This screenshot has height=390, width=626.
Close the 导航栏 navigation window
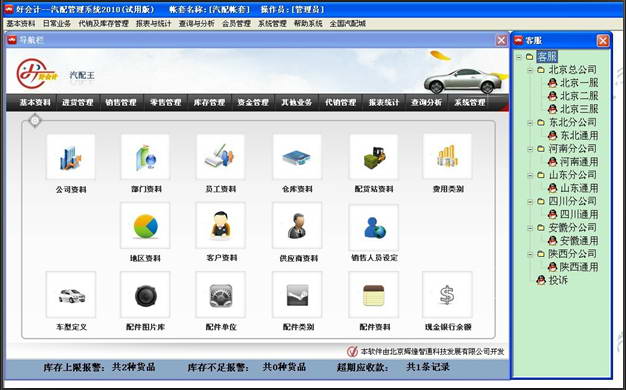501,40
